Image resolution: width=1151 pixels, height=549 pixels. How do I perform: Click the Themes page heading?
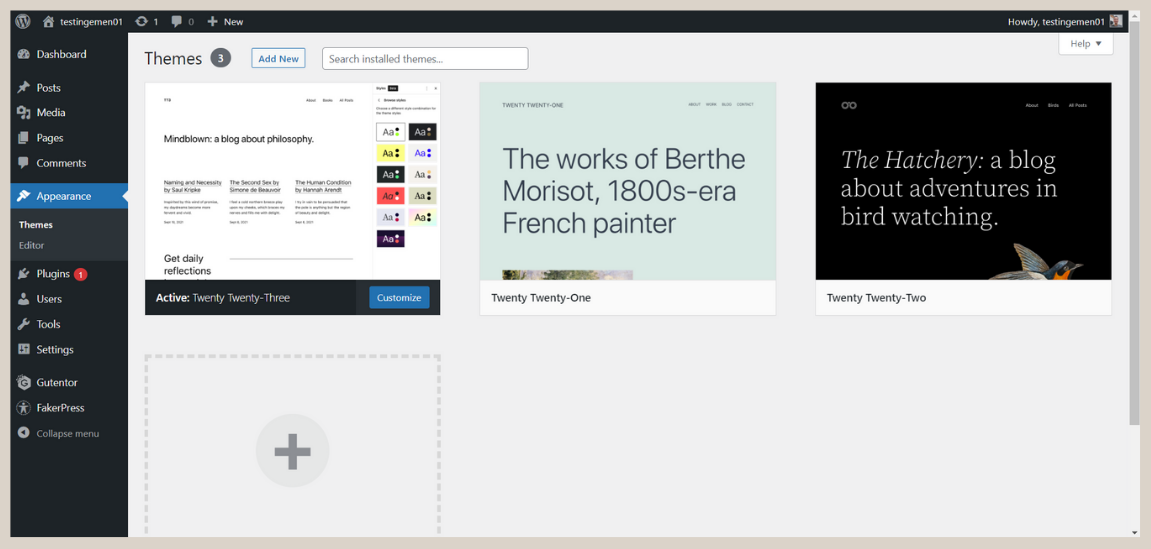pyautogui.click(x=173, y=58)
